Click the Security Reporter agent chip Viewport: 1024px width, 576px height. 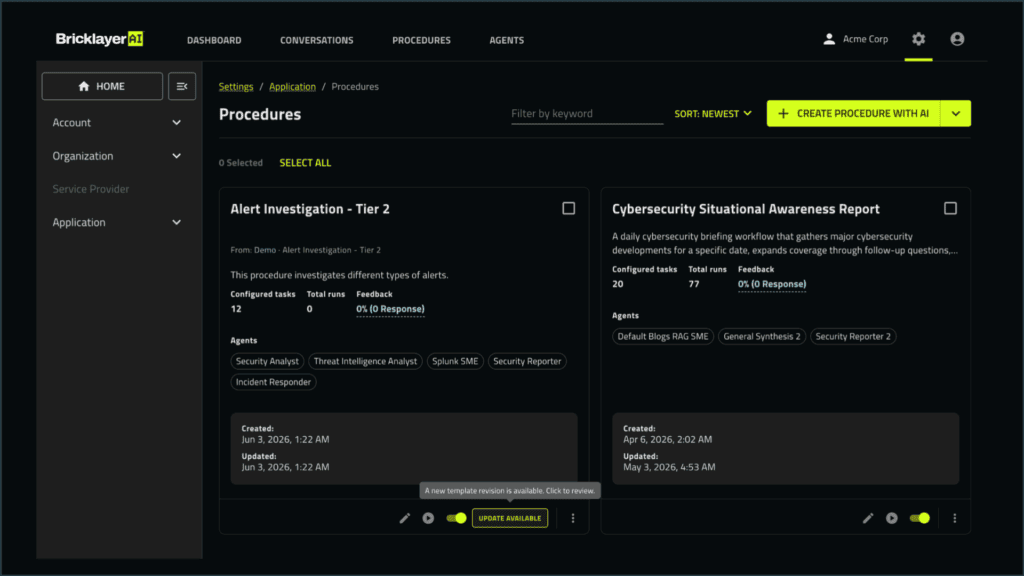pyautogui.click(x=527, y=361)
